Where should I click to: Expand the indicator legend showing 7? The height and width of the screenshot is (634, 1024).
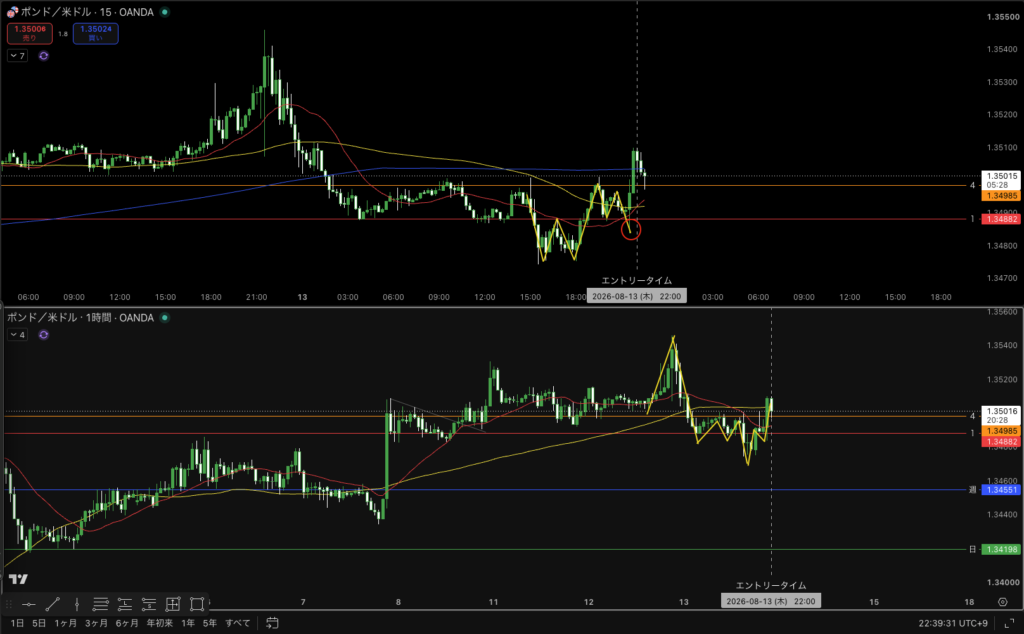click(x=18, y=56)
